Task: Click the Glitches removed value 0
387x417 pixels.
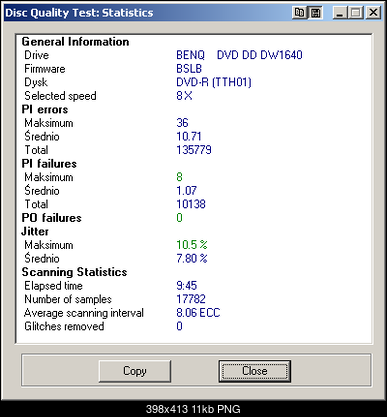Action: pos(179,326)
